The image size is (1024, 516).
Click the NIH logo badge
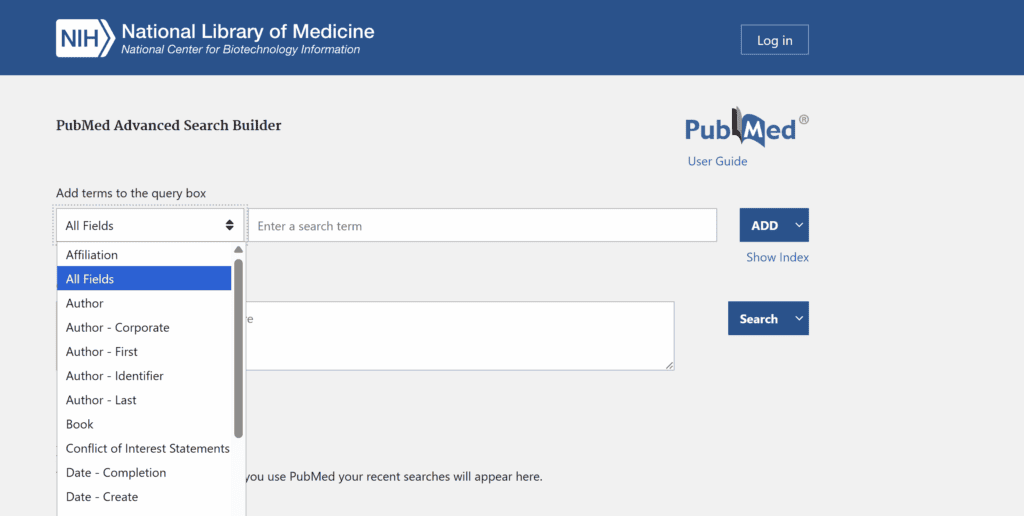pyautogui.click(x=86, y=39)
